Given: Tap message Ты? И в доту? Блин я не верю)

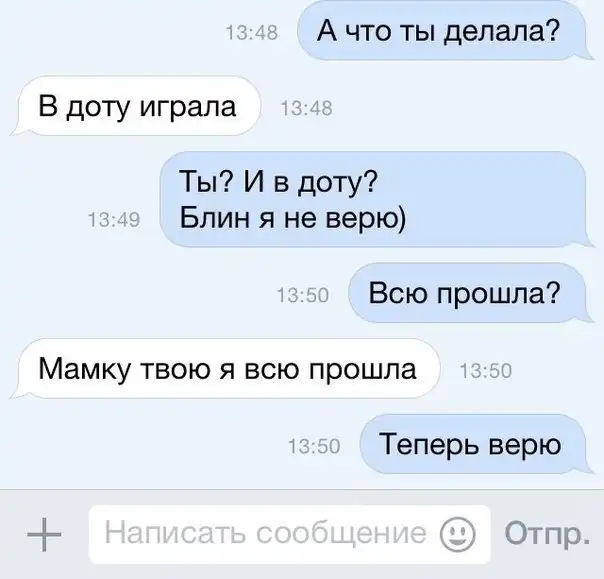Looking at the screenshot, I should point(373,199).
